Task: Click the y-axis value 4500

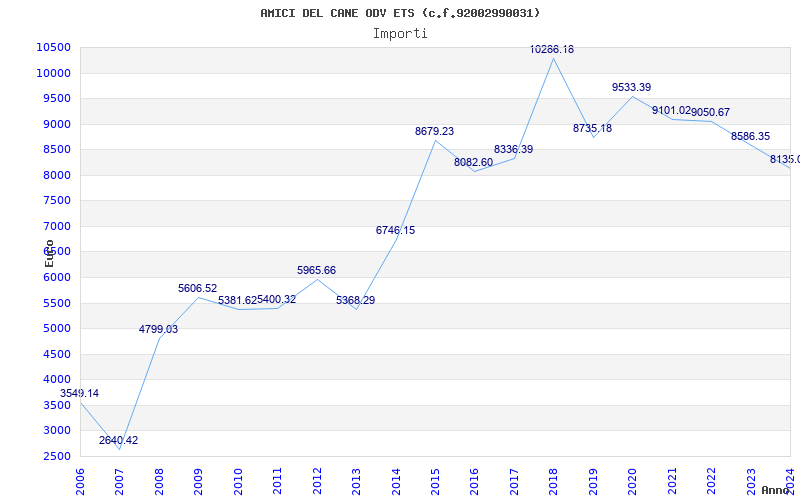Action: pyautogui.click(x=57, y=354)
